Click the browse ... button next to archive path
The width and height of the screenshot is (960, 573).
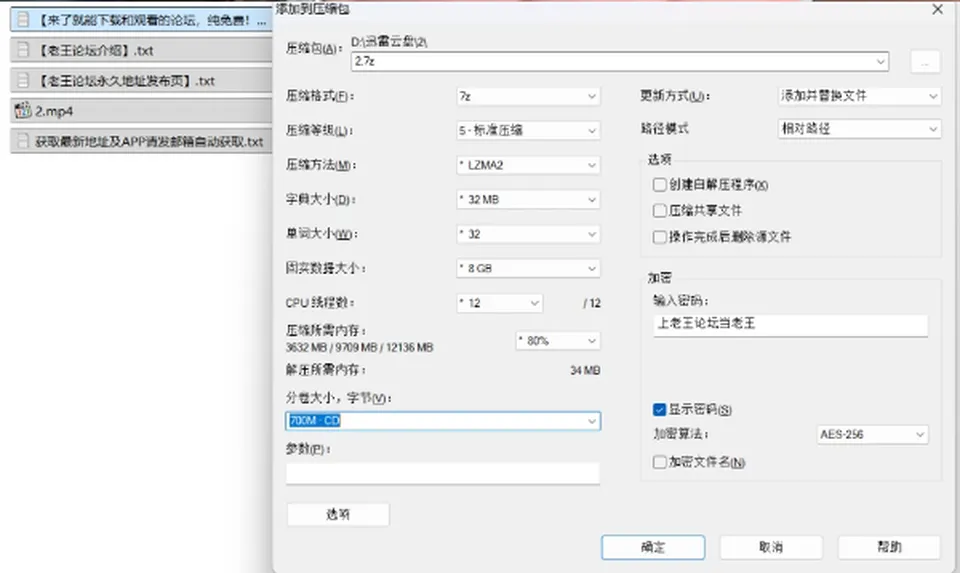tap(925, 62)
